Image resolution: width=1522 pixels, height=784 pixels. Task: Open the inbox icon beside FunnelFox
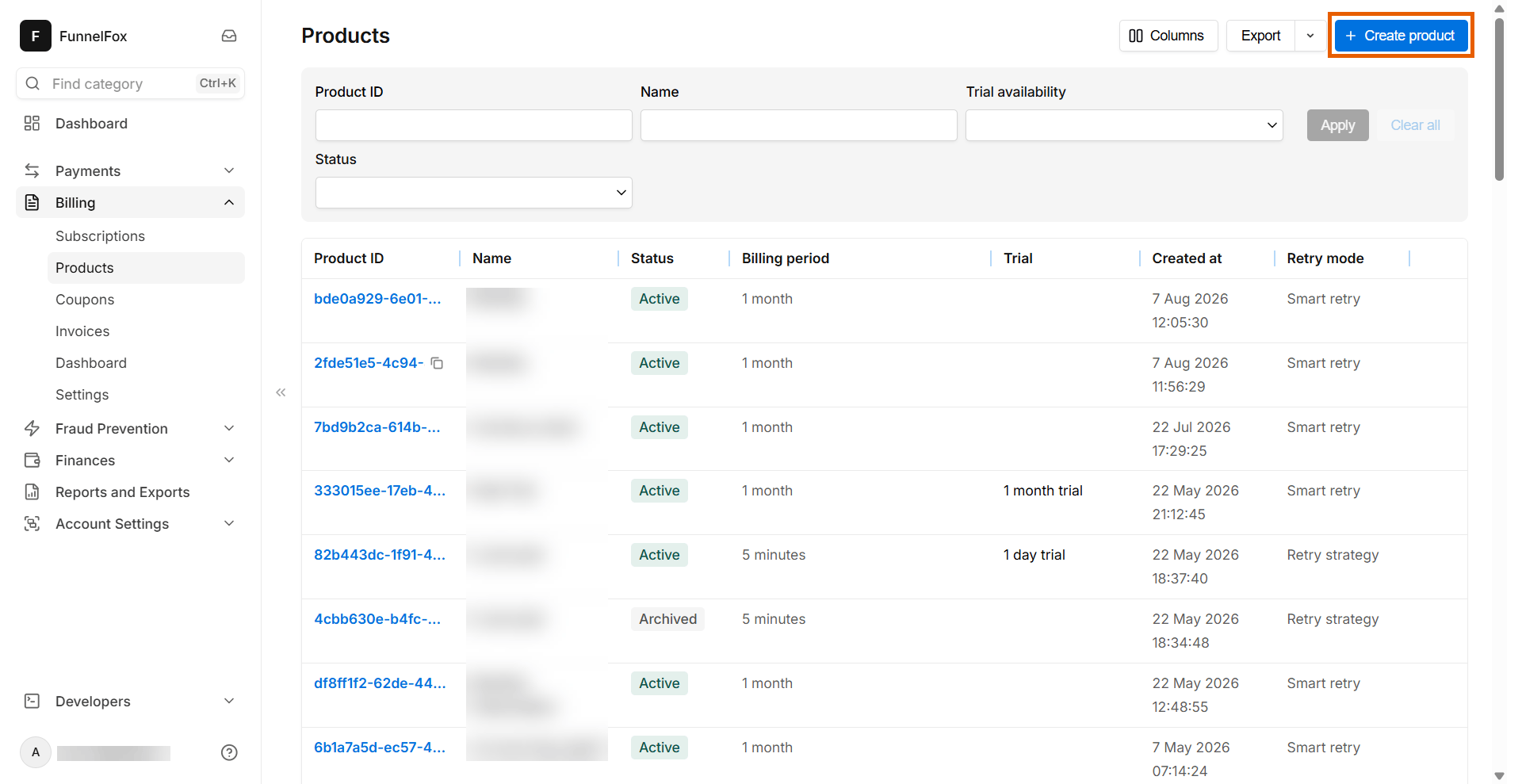229,36
